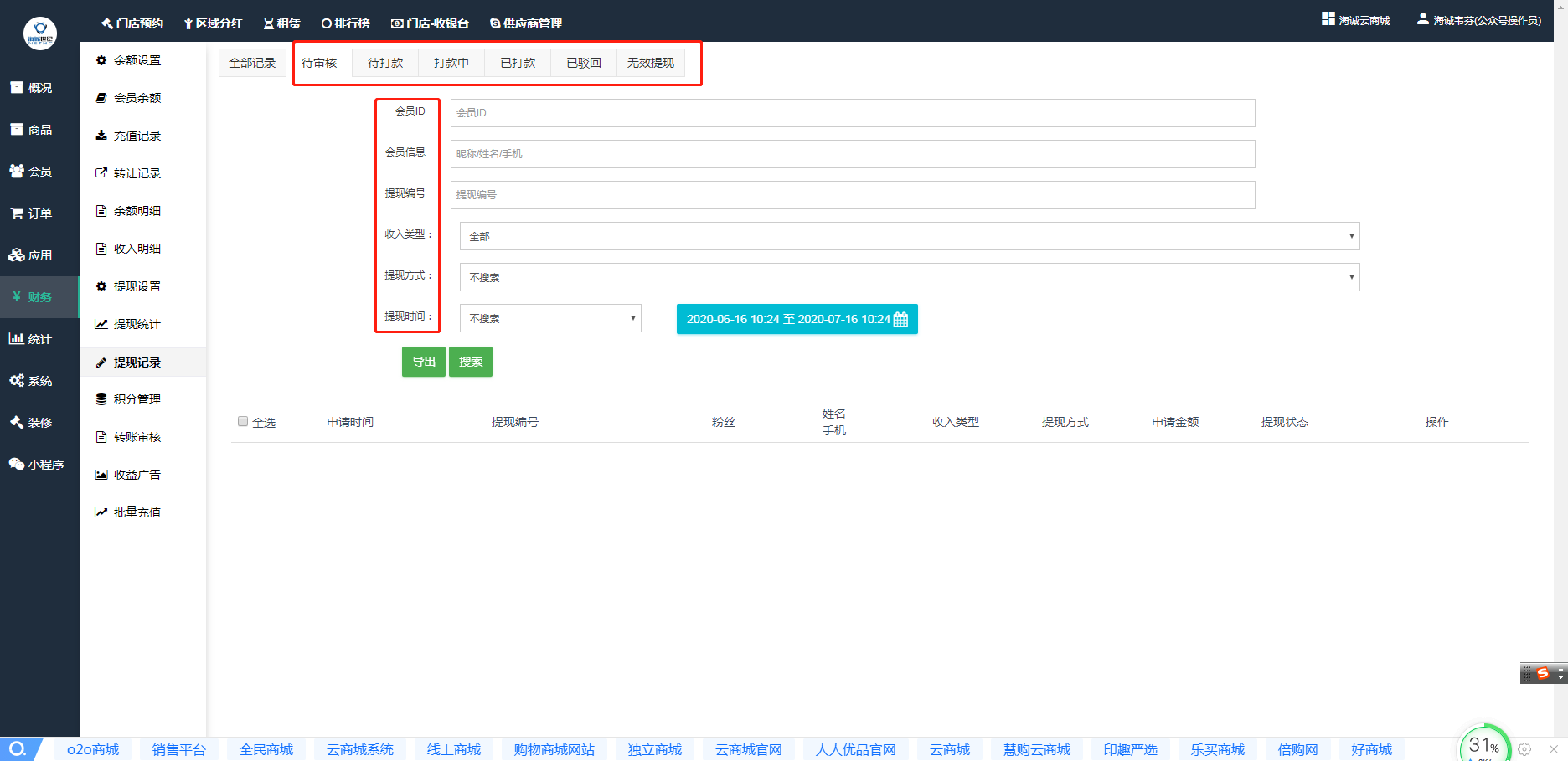
Task: Pick date range 2020-06-16 至 2020-07-16
Action: coord(797,319)
